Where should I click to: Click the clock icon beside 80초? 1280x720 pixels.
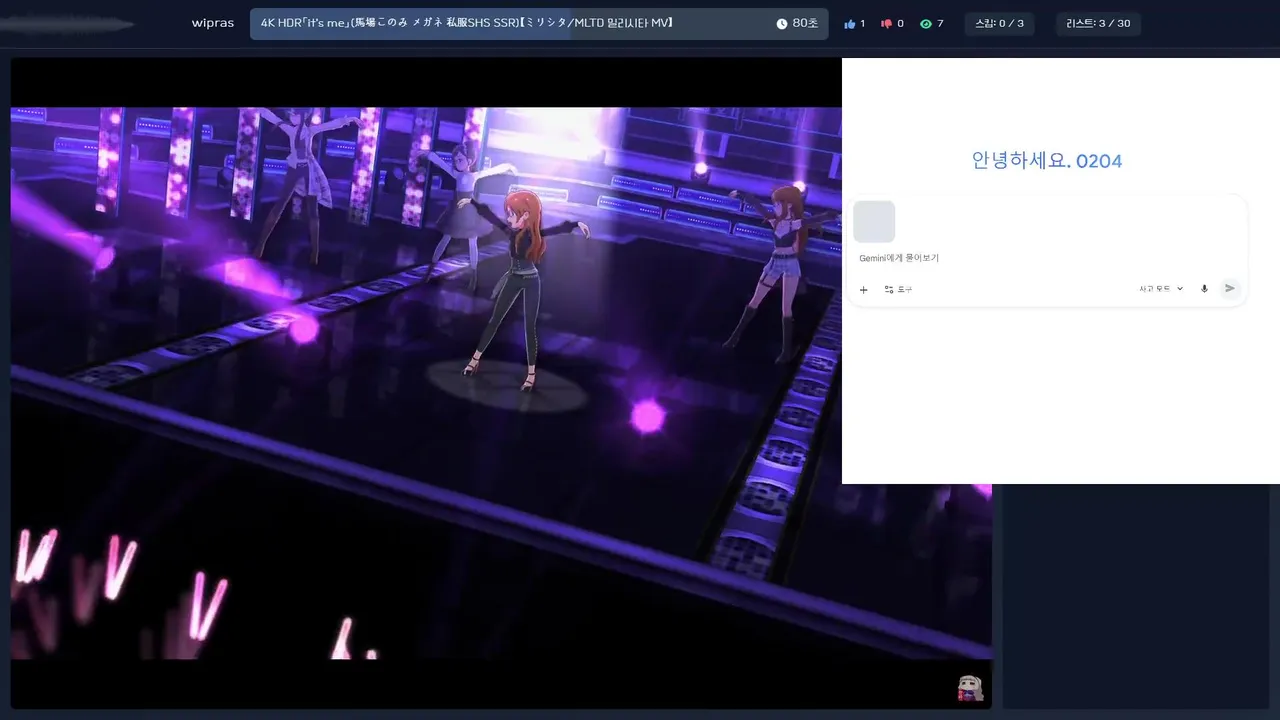pos(782,24)
